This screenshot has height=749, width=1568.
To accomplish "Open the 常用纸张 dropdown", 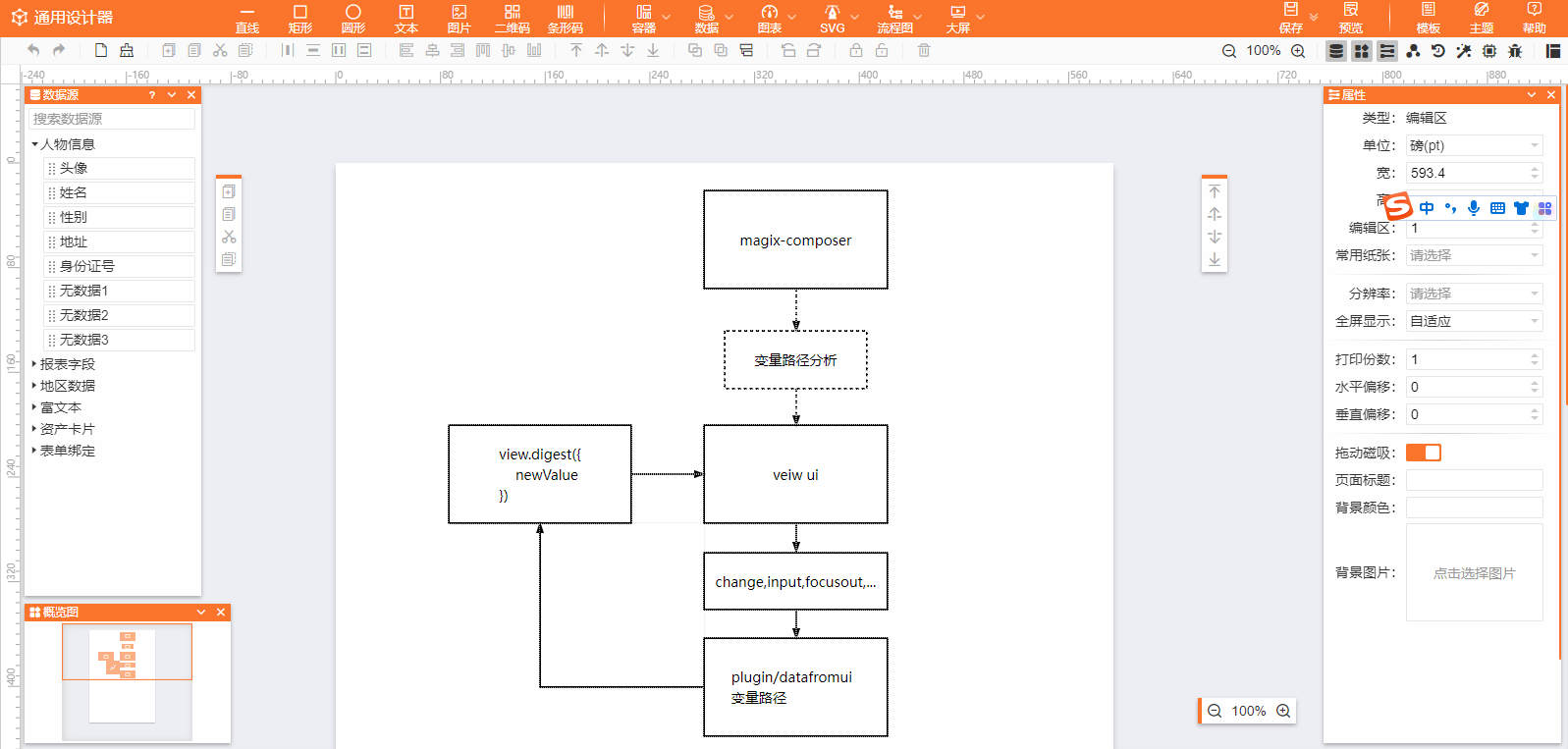I will 1475,255.
